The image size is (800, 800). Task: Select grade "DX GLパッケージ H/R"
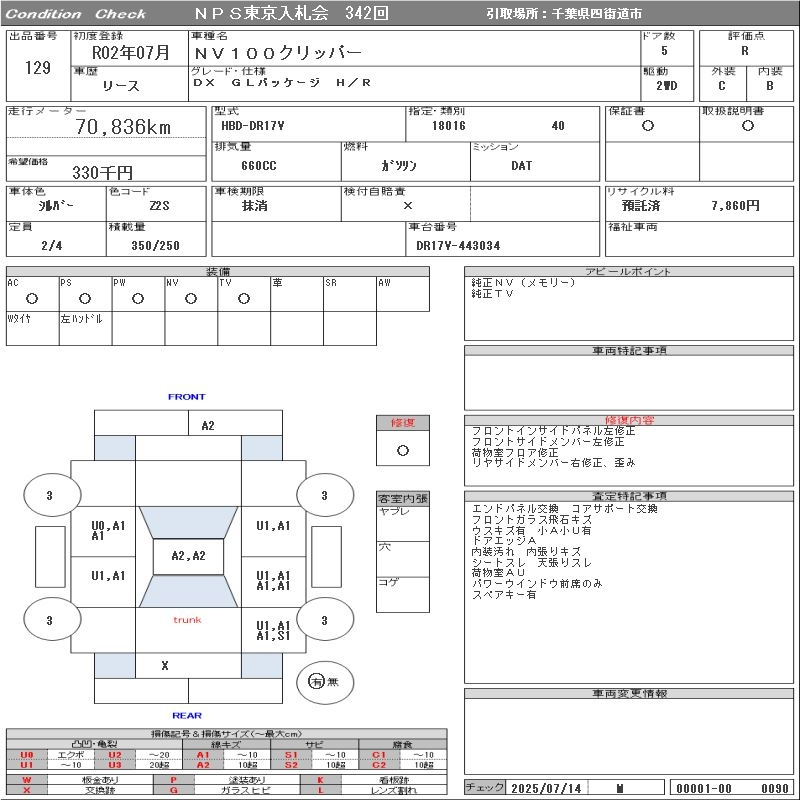[x=282, y=83]
